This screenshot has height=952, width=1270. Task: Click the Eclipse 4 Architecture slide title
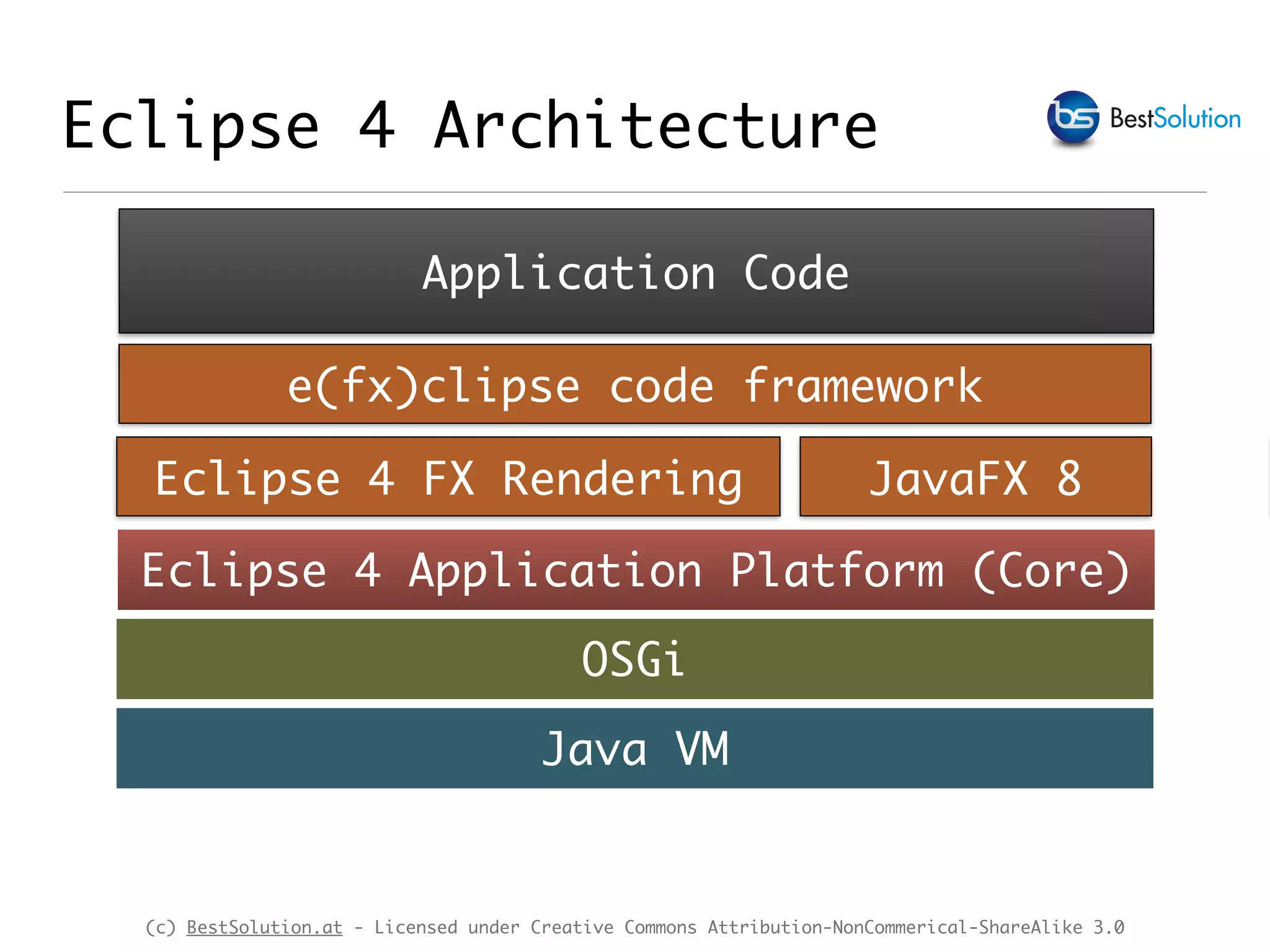[470, 126]
